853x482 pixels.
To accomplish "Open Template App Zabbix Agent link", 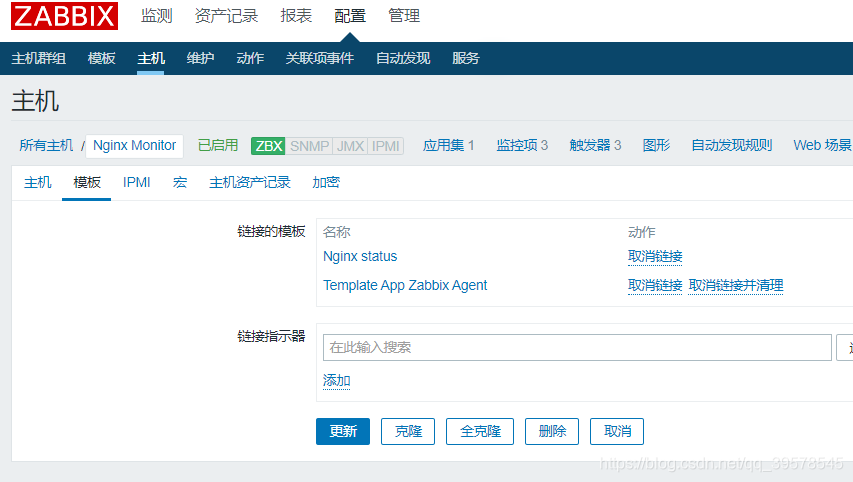I will pyautogui.click(x=405, y=285).
